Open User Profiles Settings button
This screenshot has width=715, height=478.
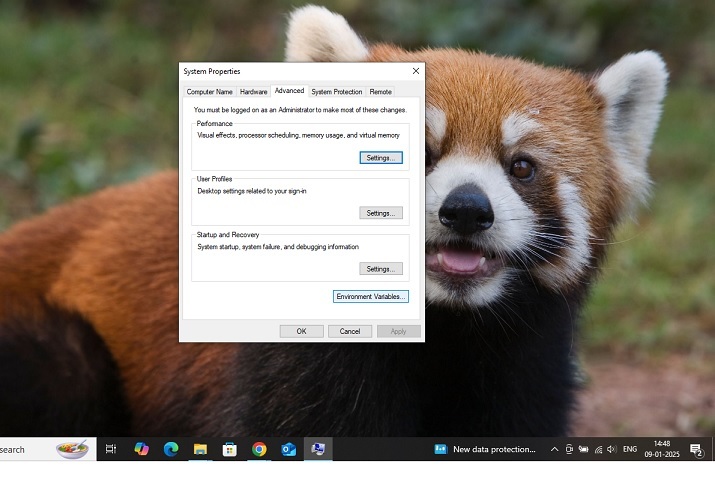[381, 213]
